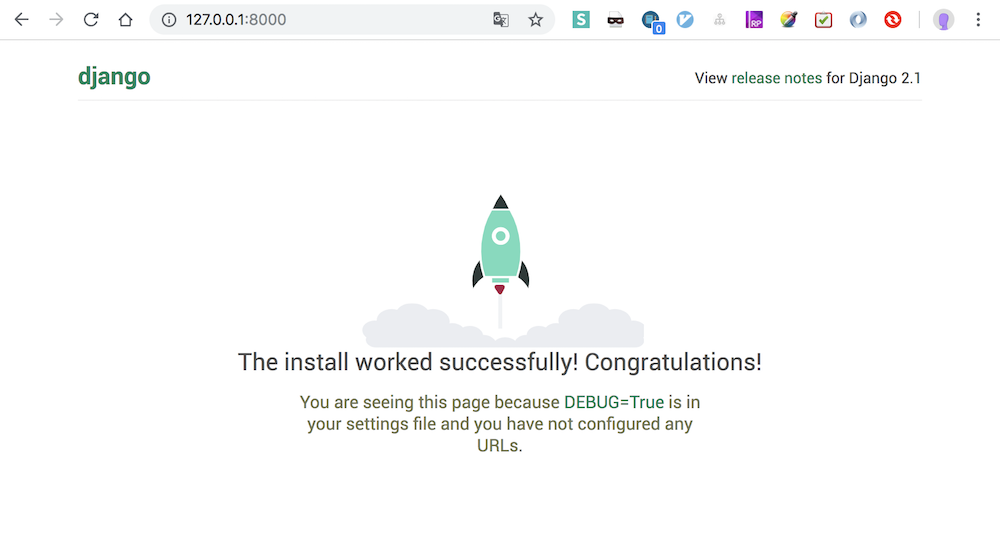Open the red checkbox extension icon
The image size is (1000, 549).
(x=823, y=20)
